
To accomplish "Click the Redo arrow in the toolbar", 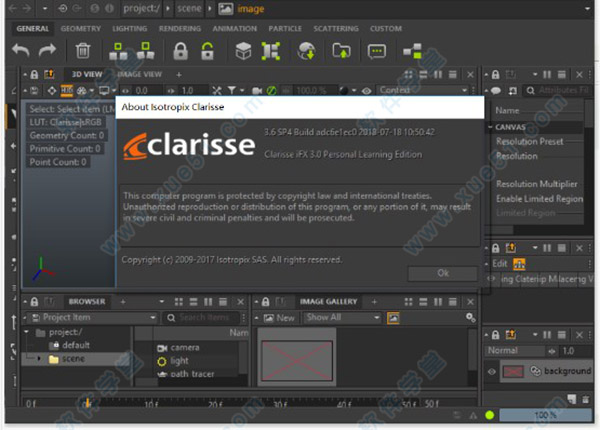I will coord(48,50).
